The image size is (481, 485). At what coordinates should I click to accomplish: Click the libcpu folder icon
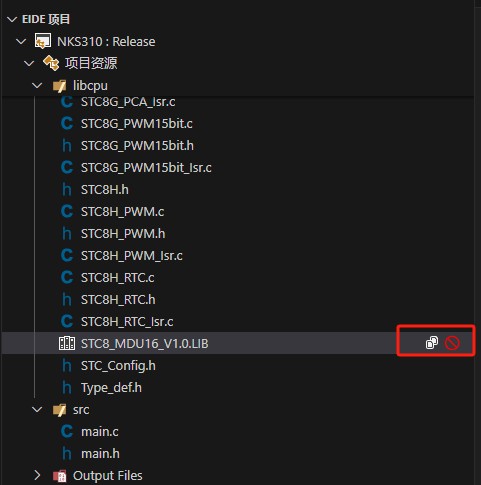click(59, 86)
